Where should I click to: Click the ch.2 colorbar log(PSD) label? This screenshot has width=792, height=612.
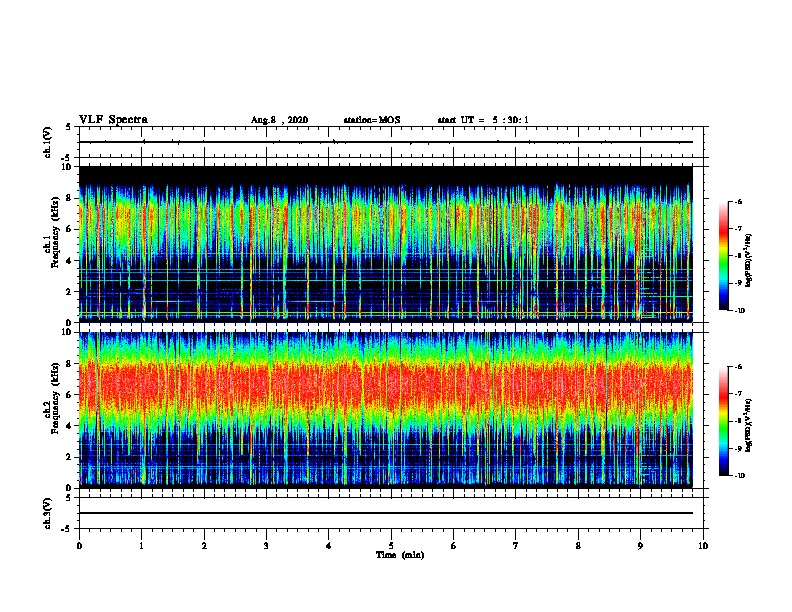point(749,425)
